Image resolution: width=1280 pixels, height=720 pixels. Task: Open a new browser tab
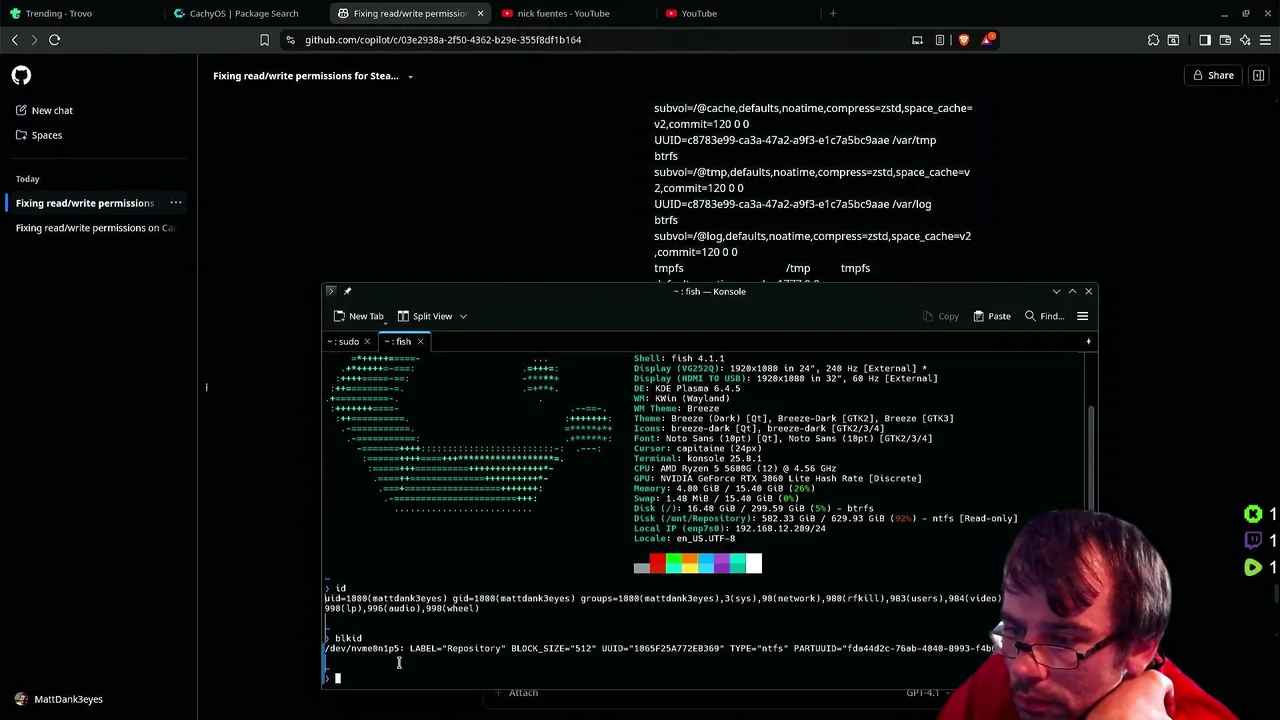coord(833,14)
